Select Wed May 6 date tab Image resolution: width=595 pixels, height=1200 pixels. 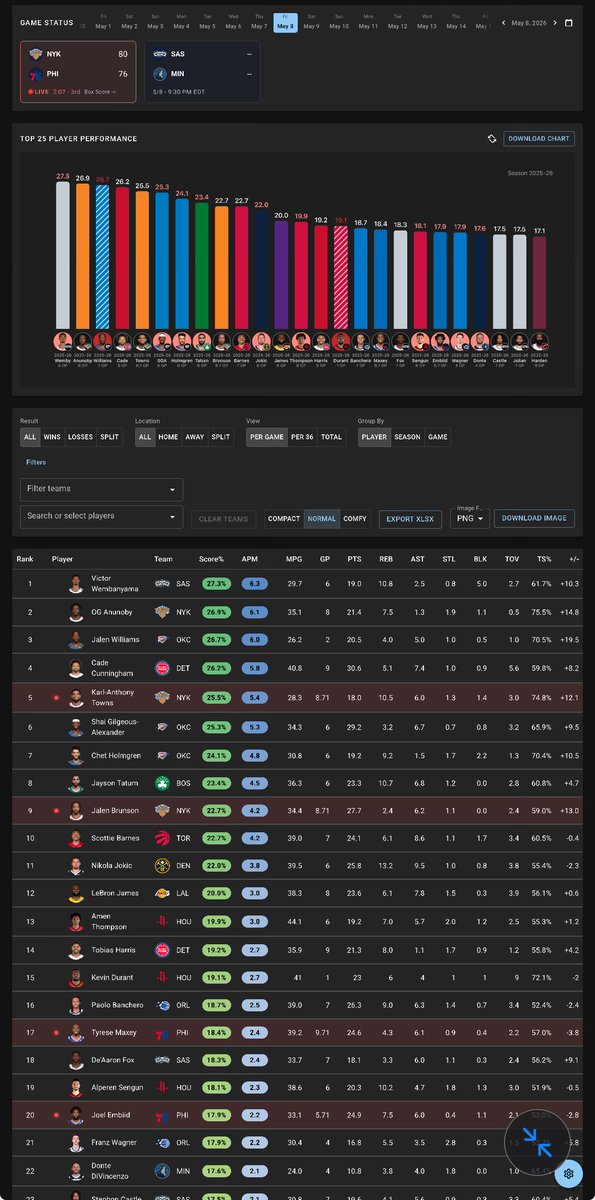(233, 23)
